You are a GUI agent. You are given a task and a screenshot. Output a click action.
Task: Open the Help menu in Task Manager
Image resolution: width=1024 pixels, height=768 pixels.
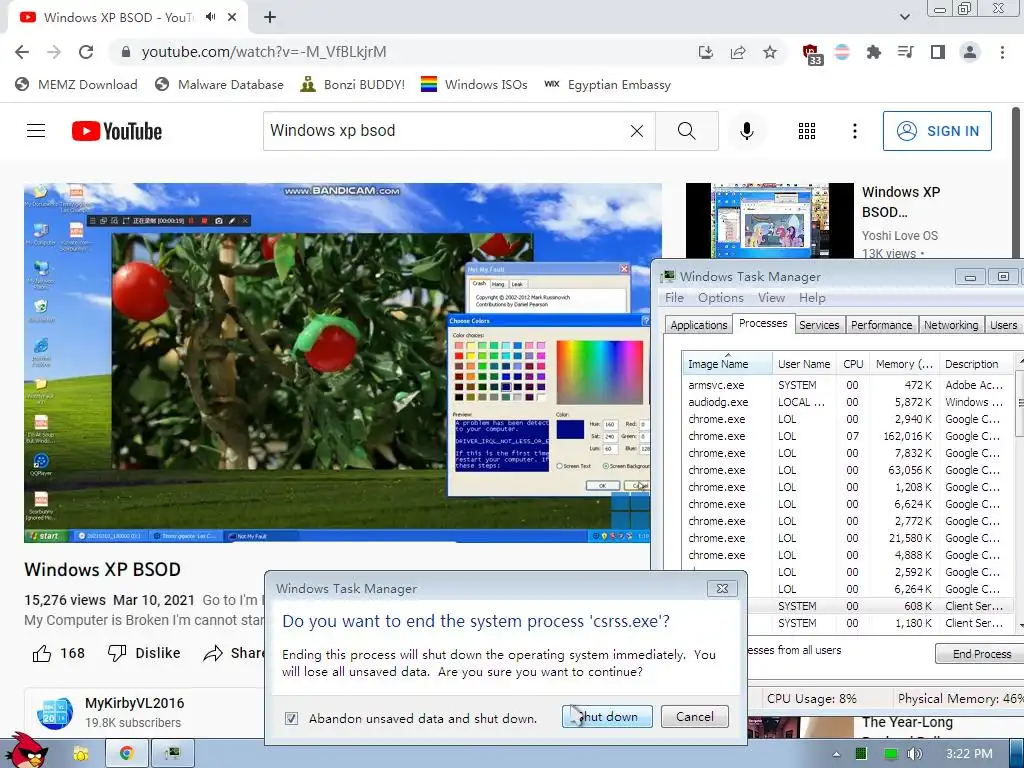(x=812, y=298)
